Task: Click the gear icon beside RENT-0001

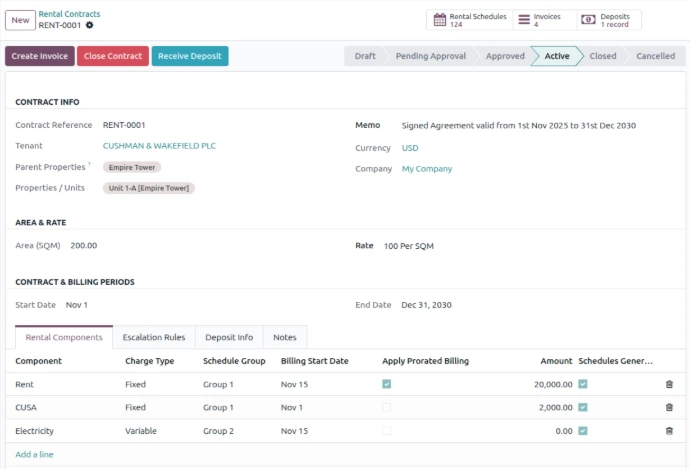Action: (89, 25)
